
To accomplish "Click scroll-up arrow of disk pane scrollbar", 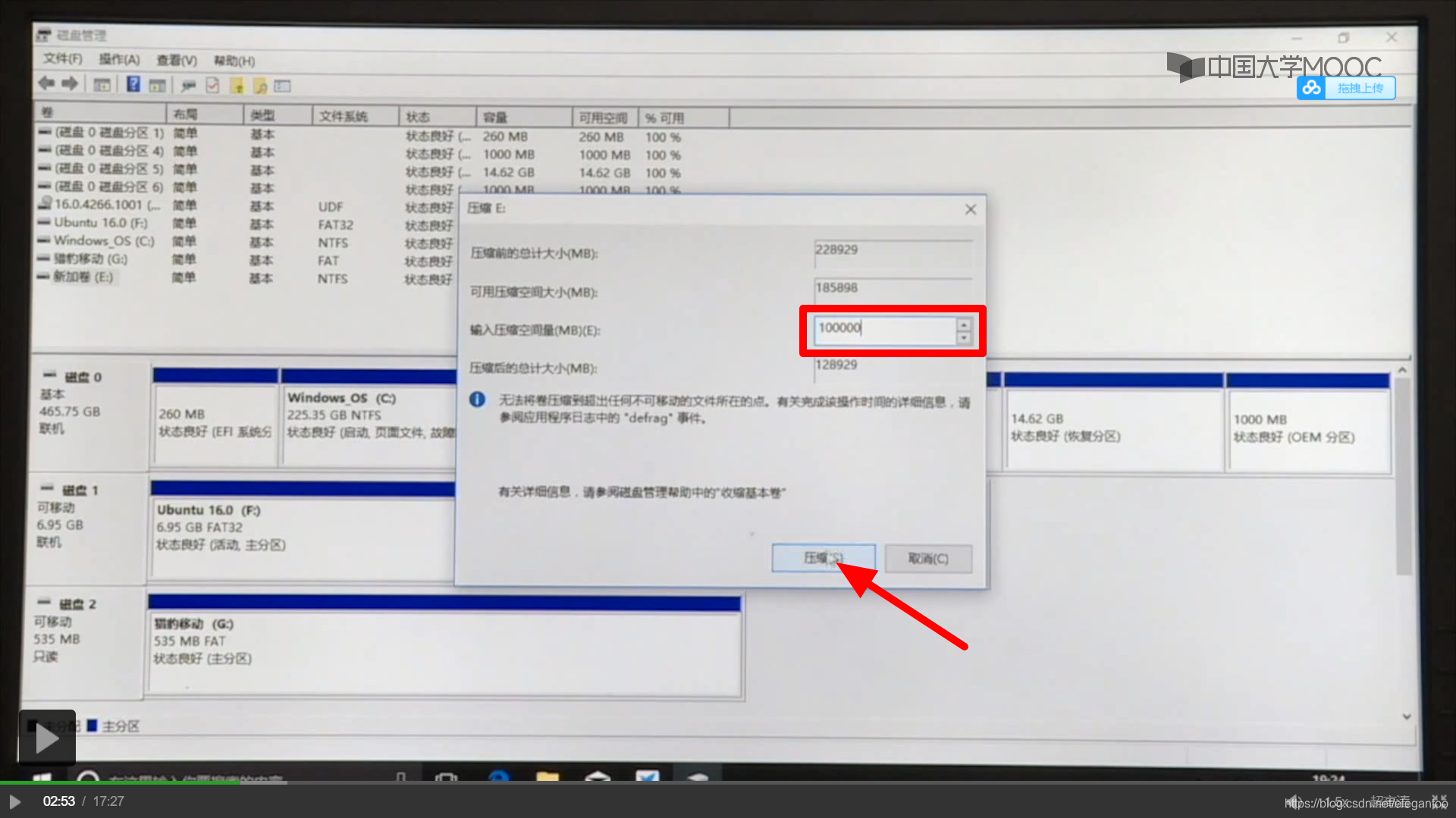I will click(x=1402, y=370).
